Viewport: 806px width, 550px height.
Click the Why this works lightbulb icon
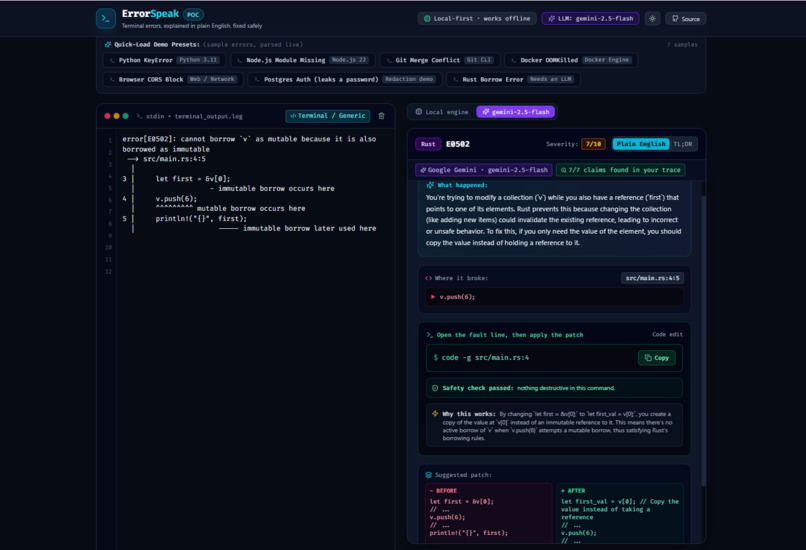pos(435,414)
